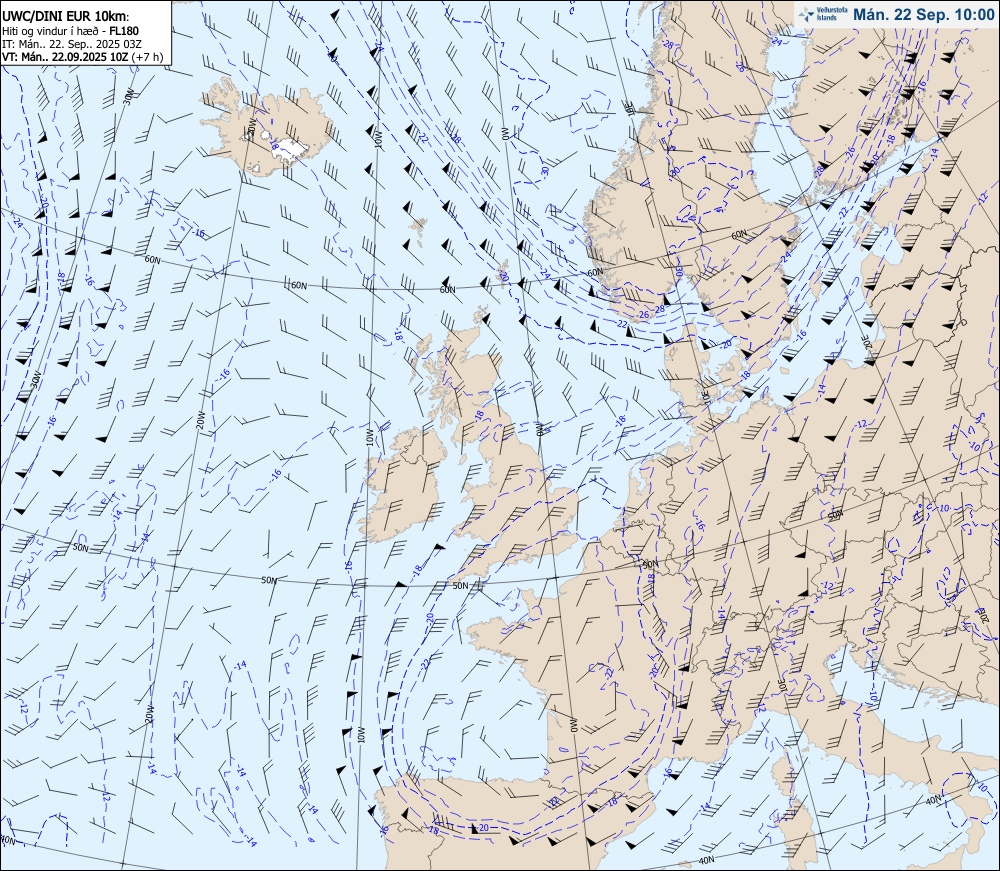Click the "UWC/DINI EUR 10km:" title
Viewport: 1000px width, 871px height.
coord(66,17)
